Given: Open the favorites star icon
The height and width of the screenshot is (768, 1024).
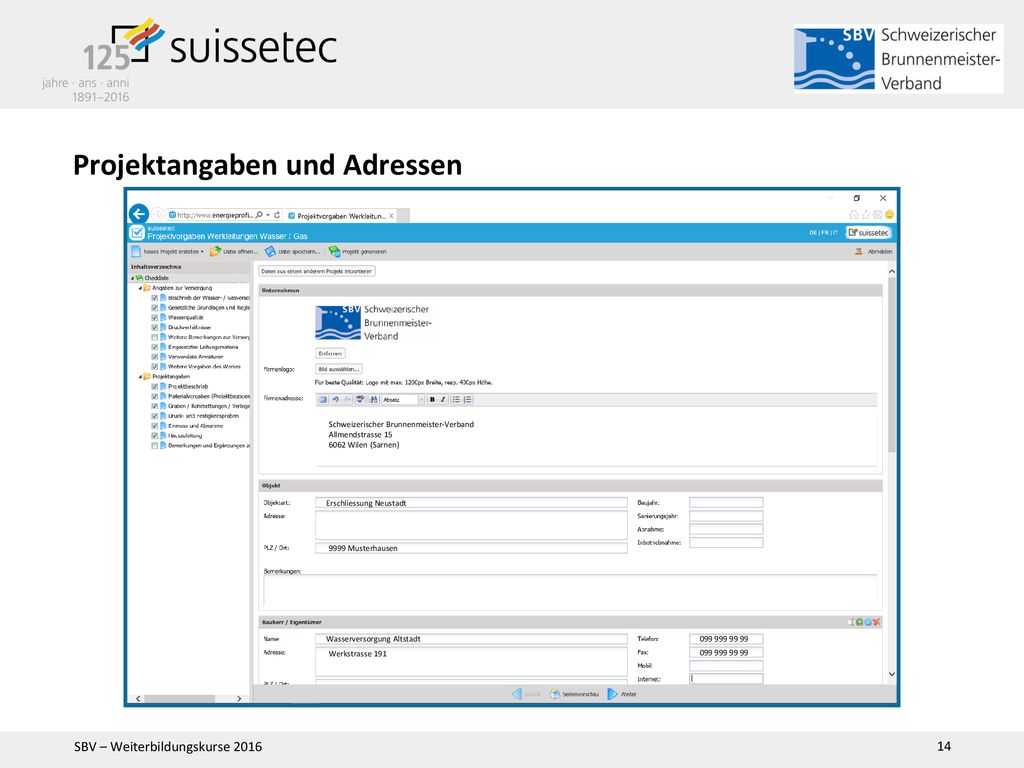Looking at the screenshot, I should (865, 214).
